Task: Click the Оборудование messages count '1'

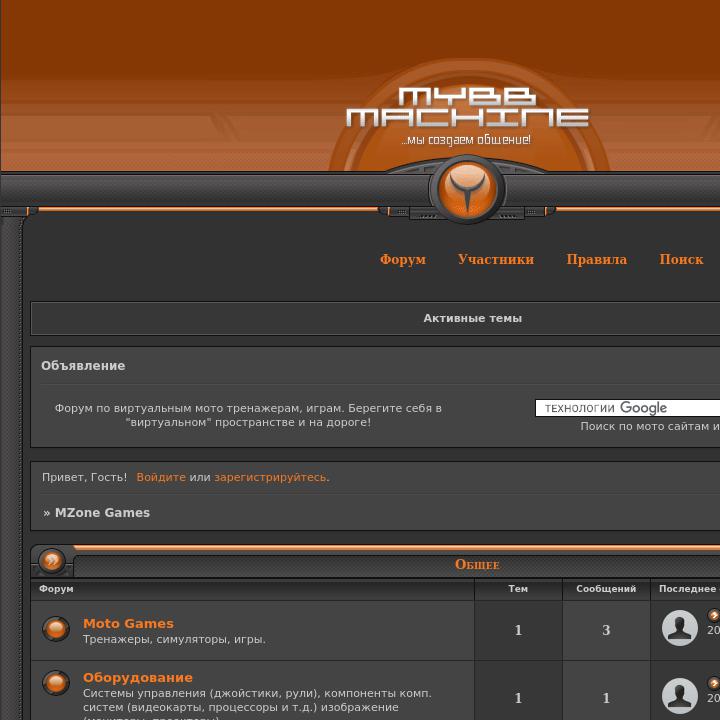Action: [606, 698]
